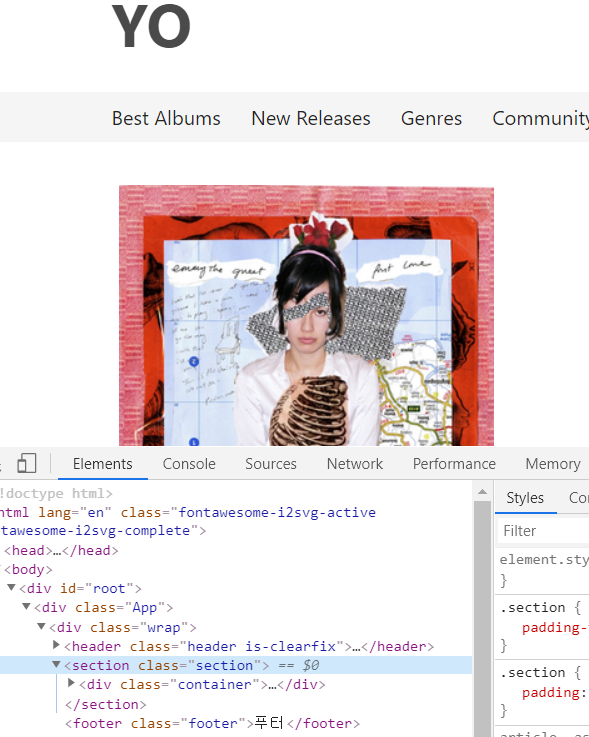Image resolution: width=589 pixels, height=737 pixels.
Task: Select the closing /section tag row
Action: (x=106, y=705)
